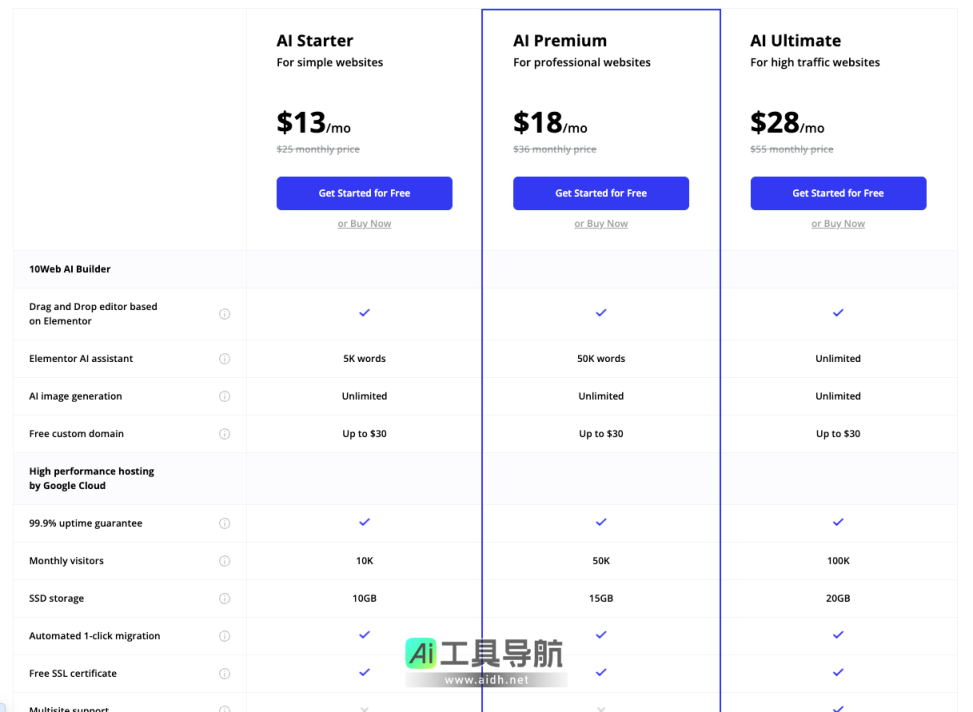Start free with AI Premium plan button
The image size is (973, 712).
click(x=601, y=193)
